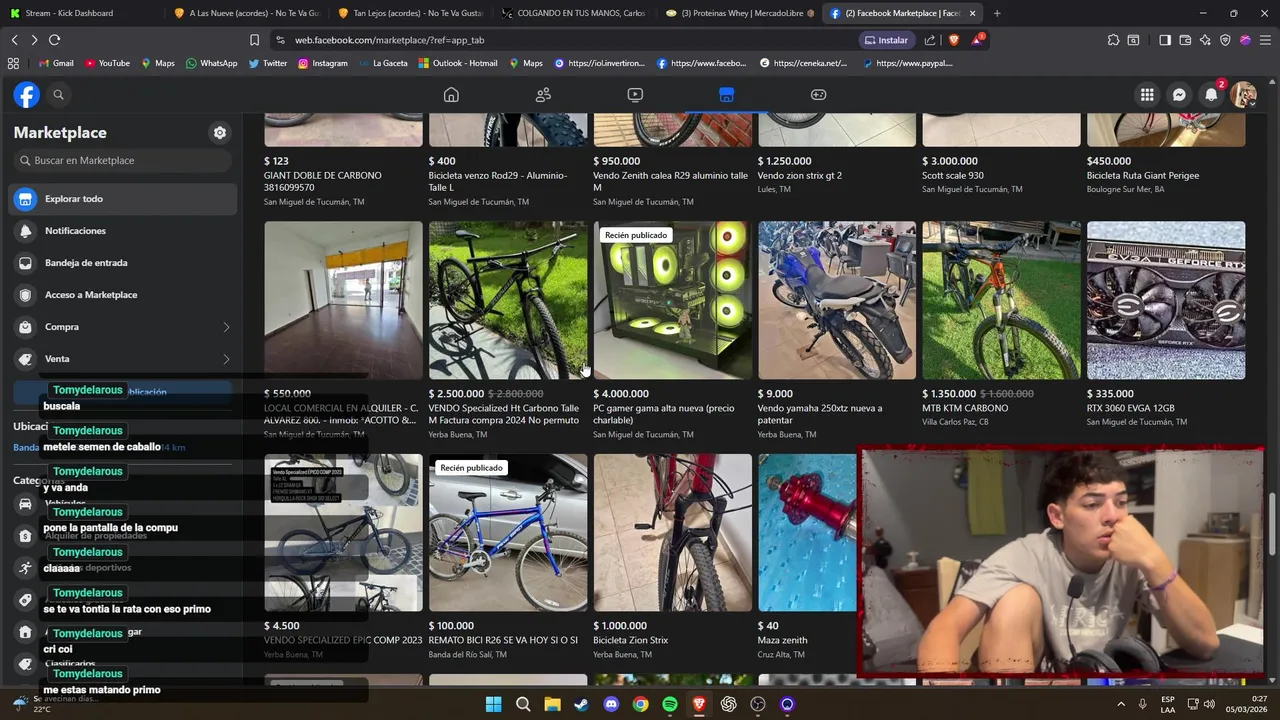This screenshot has height=720, width=1280.
Task: Open Bandeja de entrada
Action: pos(125,263)
